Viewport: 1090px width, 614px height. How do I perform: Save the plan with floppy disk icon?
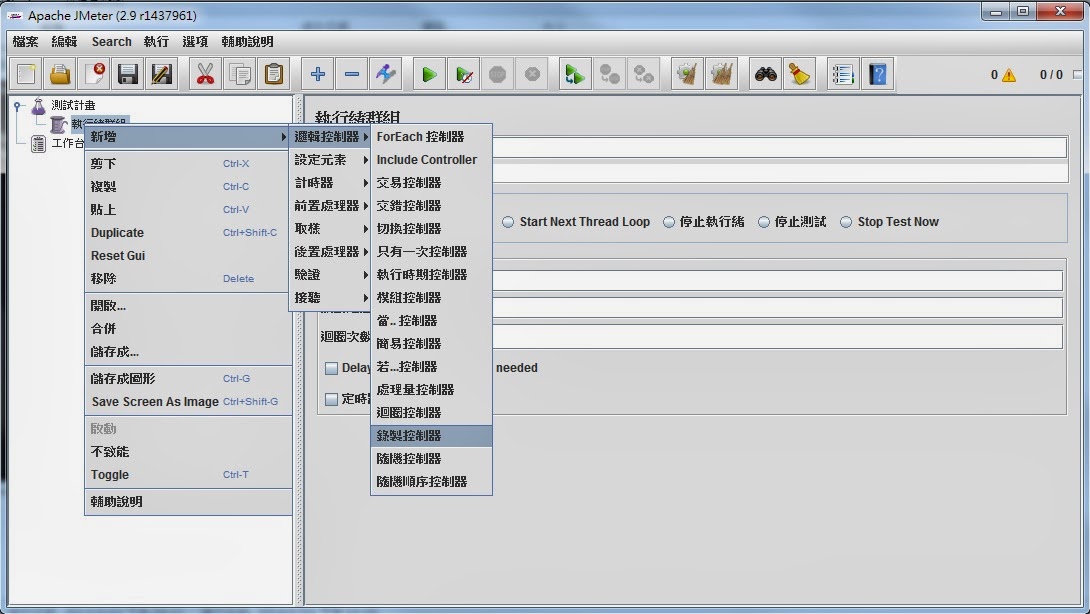tap(128, 74)
